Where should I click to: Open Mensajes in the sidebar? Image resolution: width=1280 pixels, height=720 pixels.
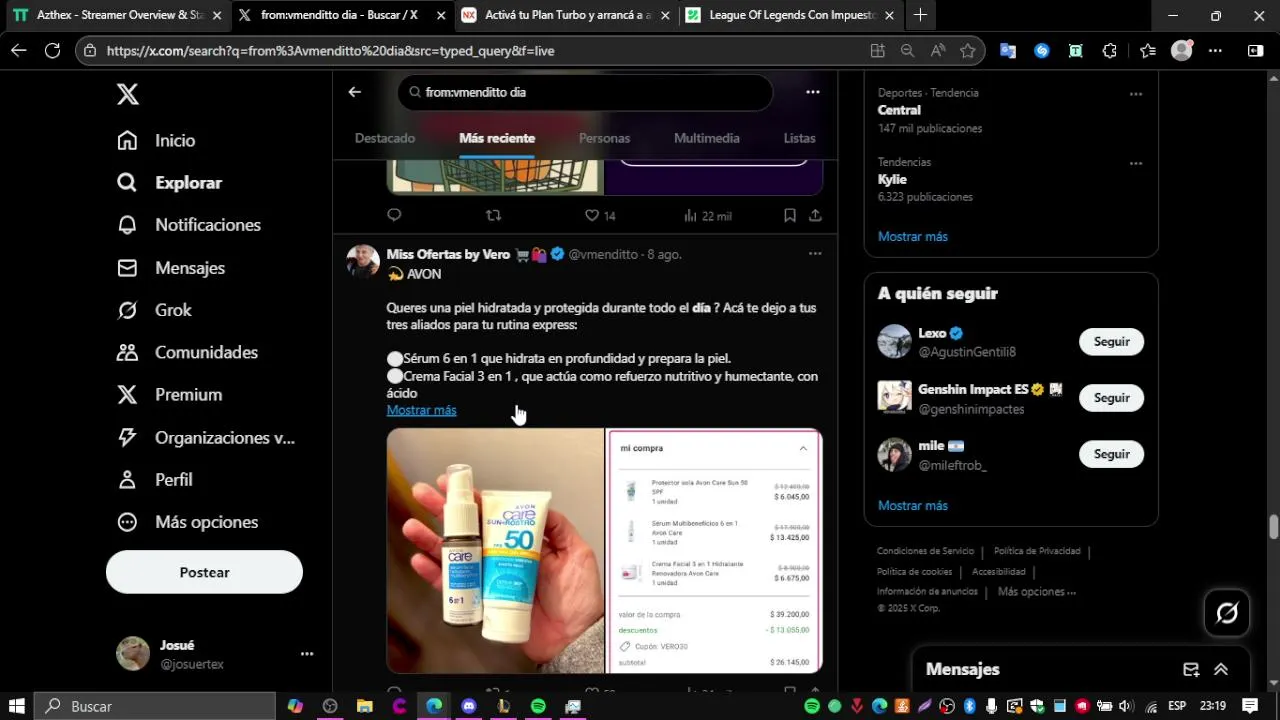click(171, 268)
